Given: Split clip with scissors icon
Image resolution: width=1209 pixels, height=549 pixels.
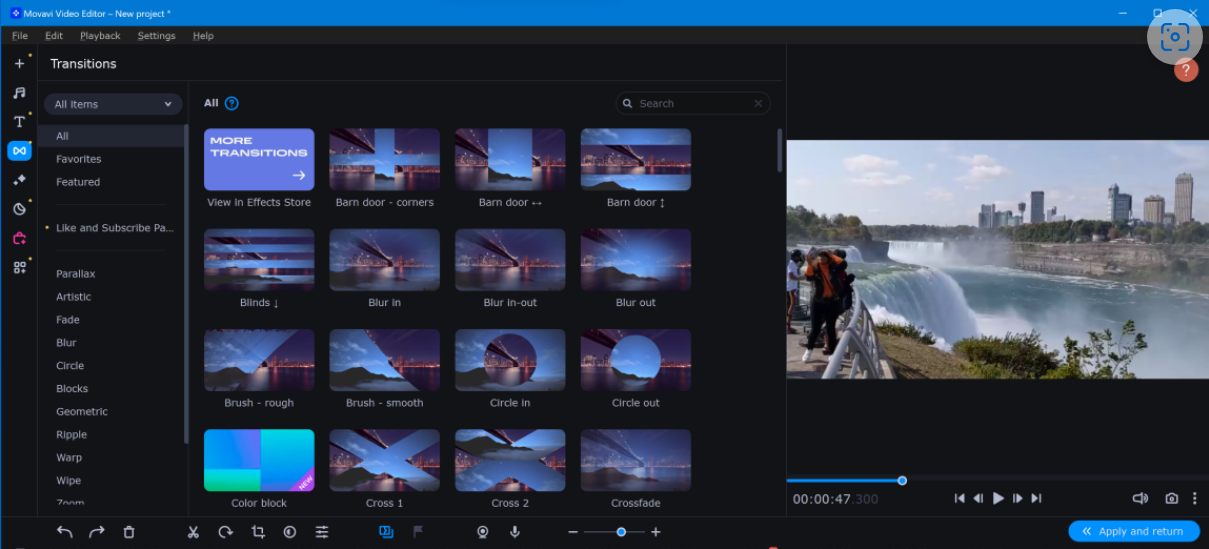Looking at the screenshot, I should coord(194,532).
